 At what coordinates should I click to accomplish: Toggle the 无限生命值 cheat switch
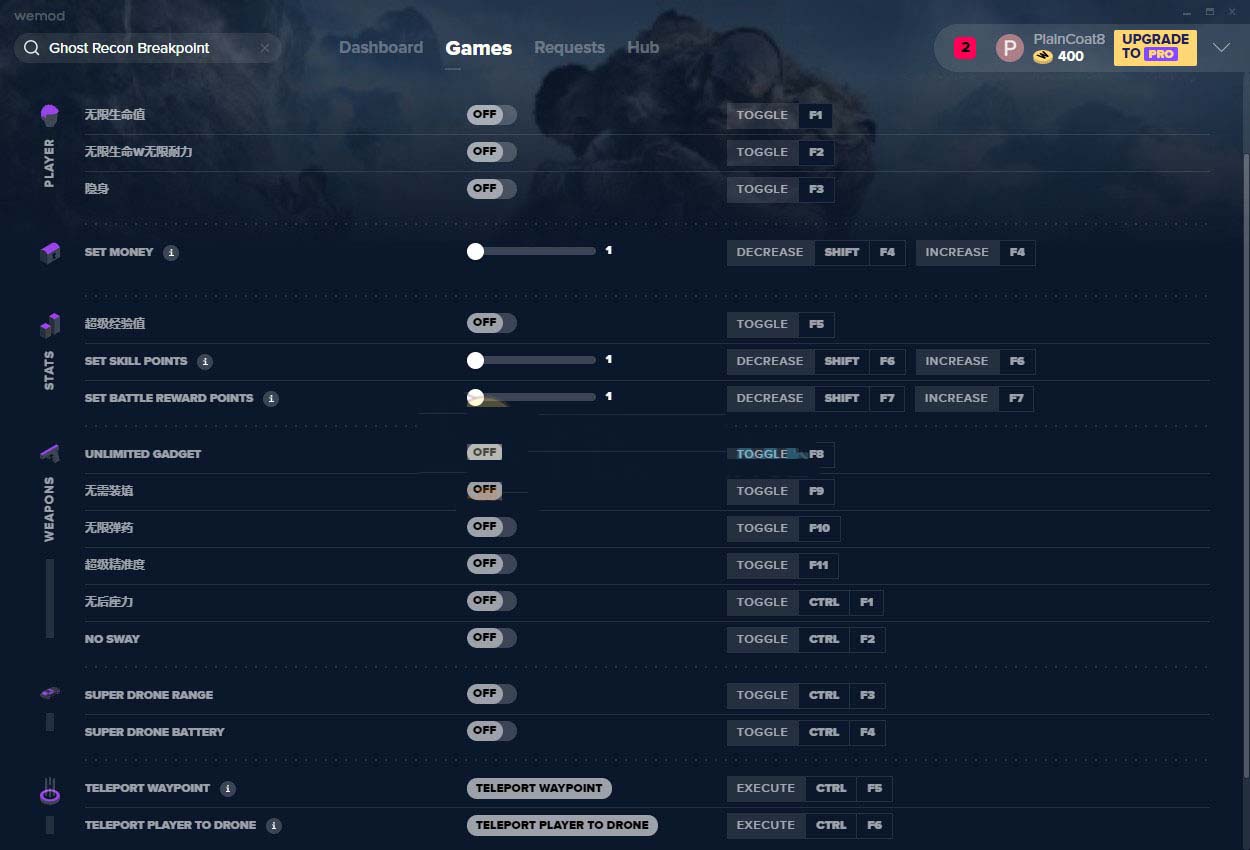pyautogui.click(x=491, y=115)
